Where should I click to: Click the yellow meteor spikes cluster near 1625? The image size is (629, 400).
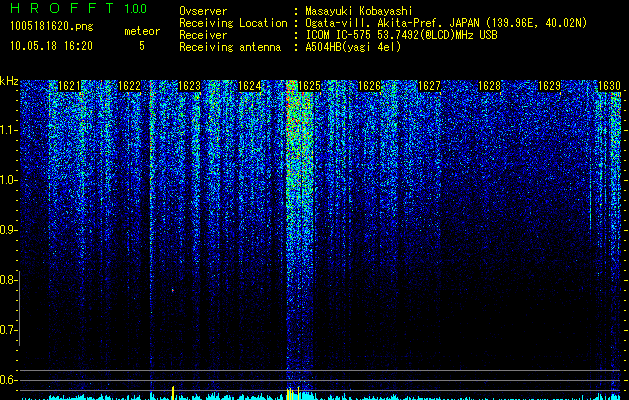point(293,393)
